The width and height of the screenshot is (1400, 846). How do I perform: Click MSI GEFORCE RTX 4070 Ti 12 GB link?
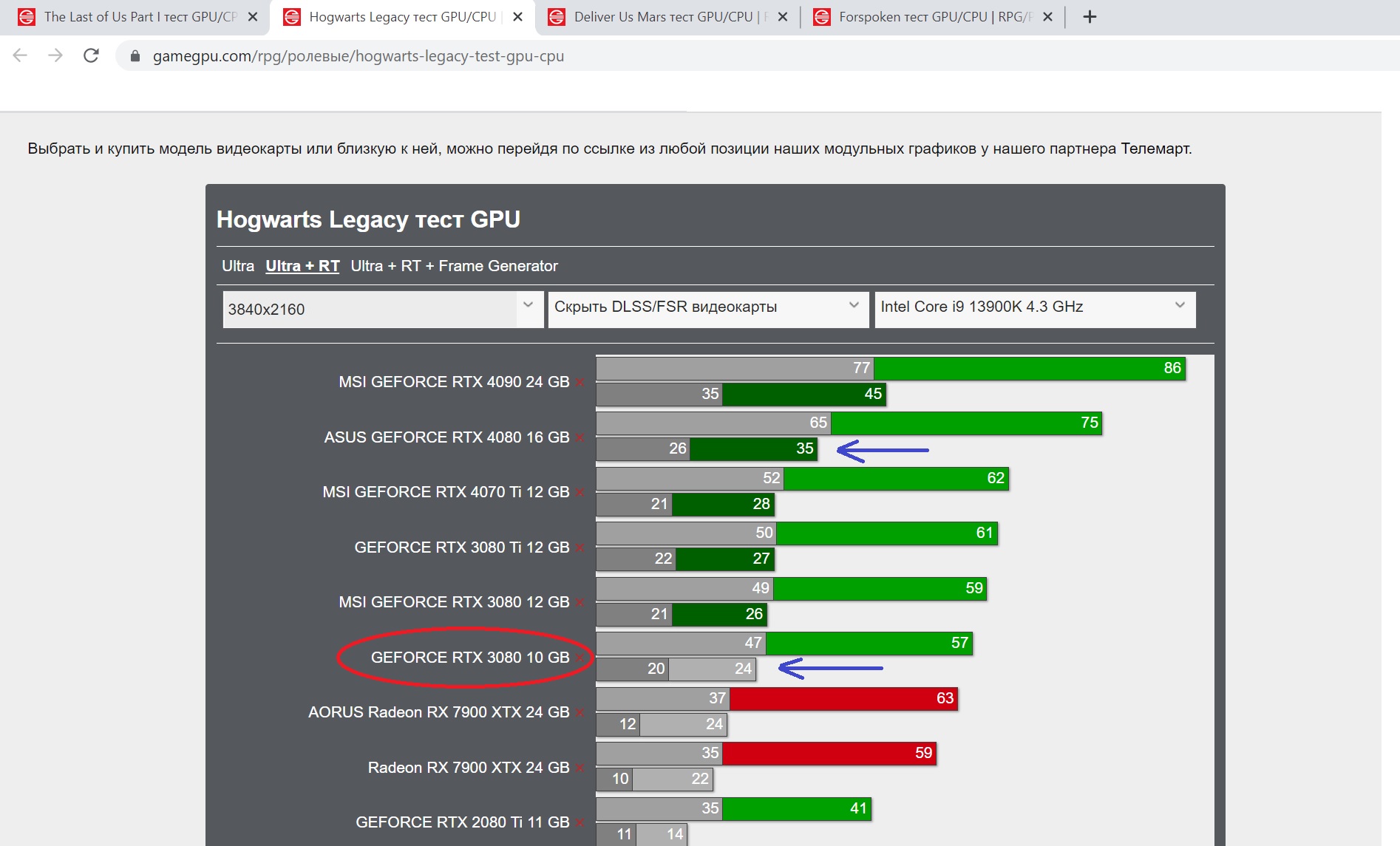point(446,492)
